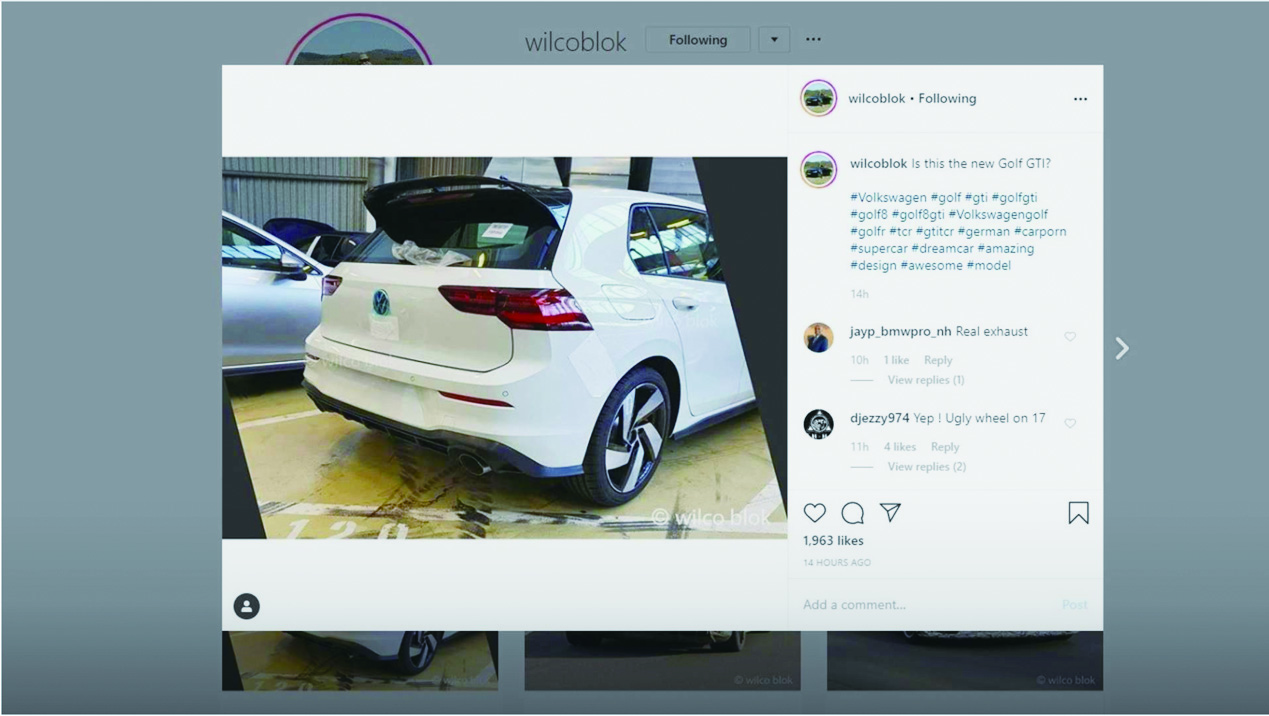Open the #Volkswagen hashtag
Image resolution: width=1269 pixels, height=716 pixels.
(x=888, y=198)
